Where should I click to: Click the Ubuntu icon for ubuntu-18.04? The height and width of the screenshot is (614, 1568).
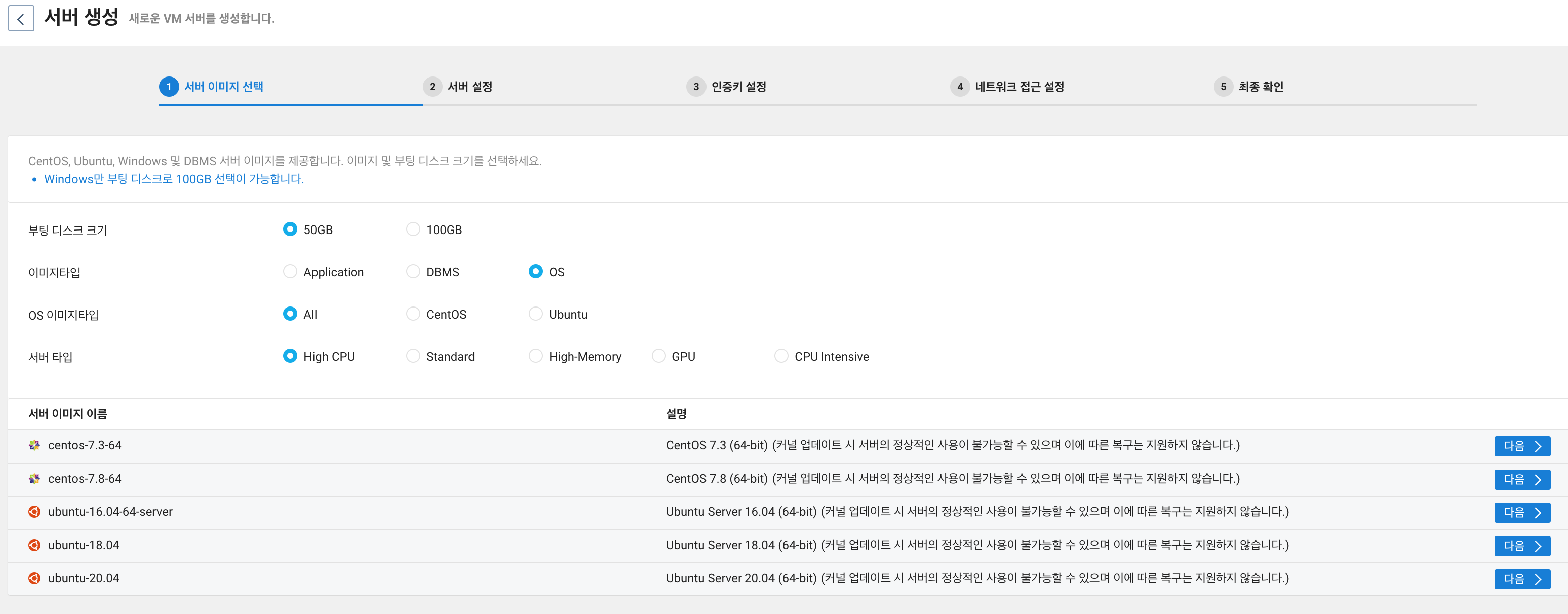pyautogui.click(x=34, y=545)
